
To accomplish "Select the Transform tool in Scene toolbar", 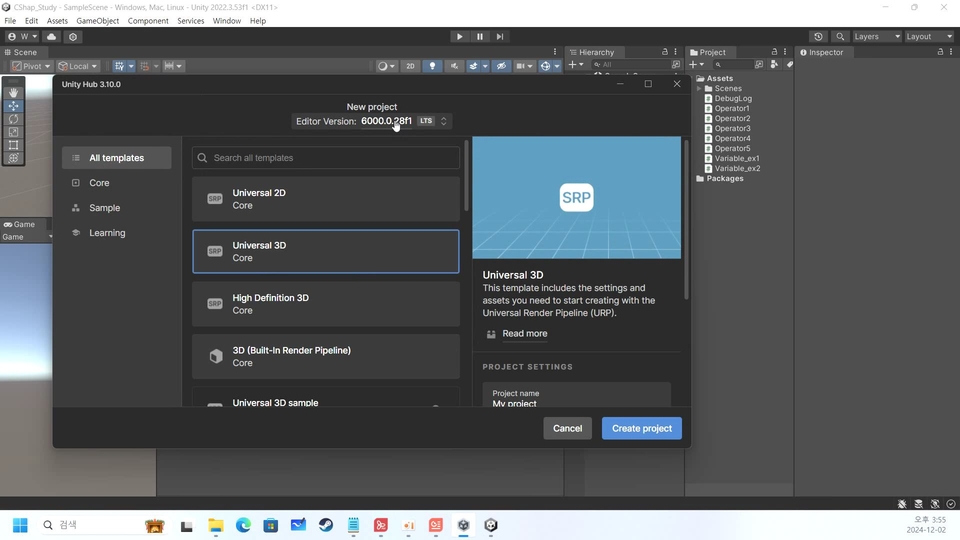I will [x=13, y=158].
